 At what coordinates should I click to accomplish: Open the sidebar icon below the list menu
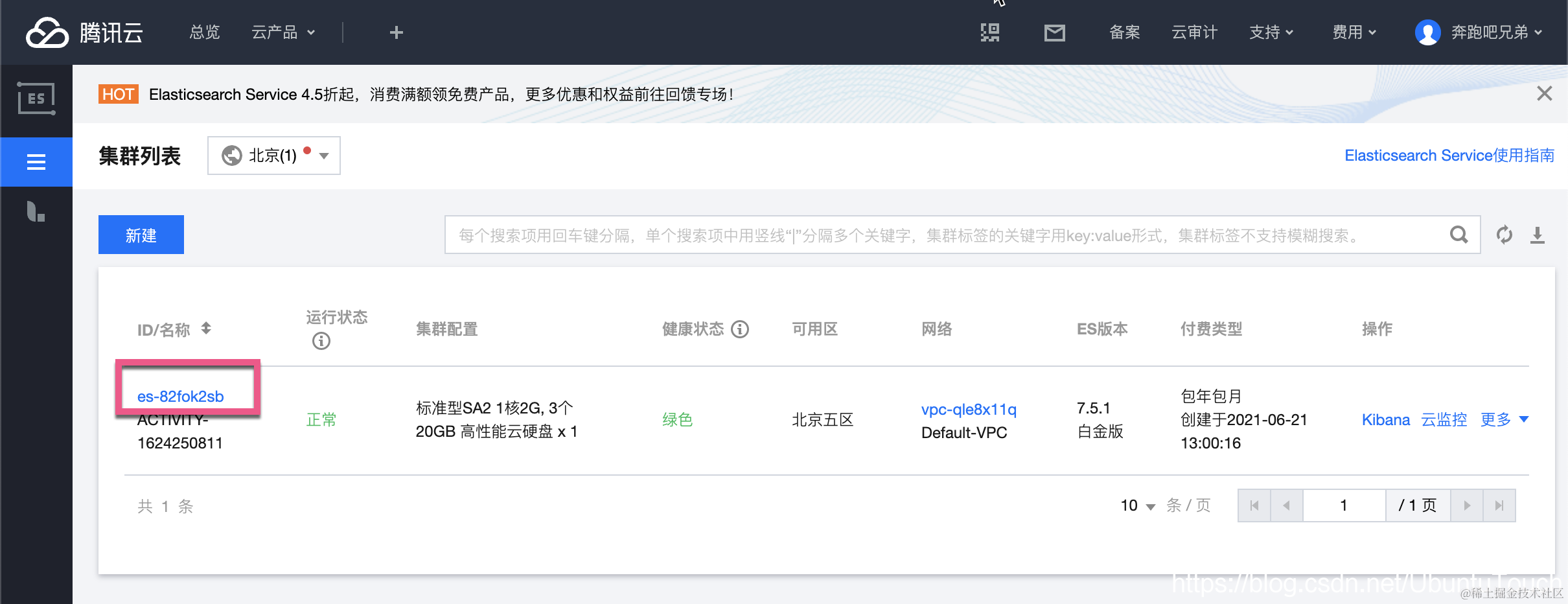click(36, 211)
